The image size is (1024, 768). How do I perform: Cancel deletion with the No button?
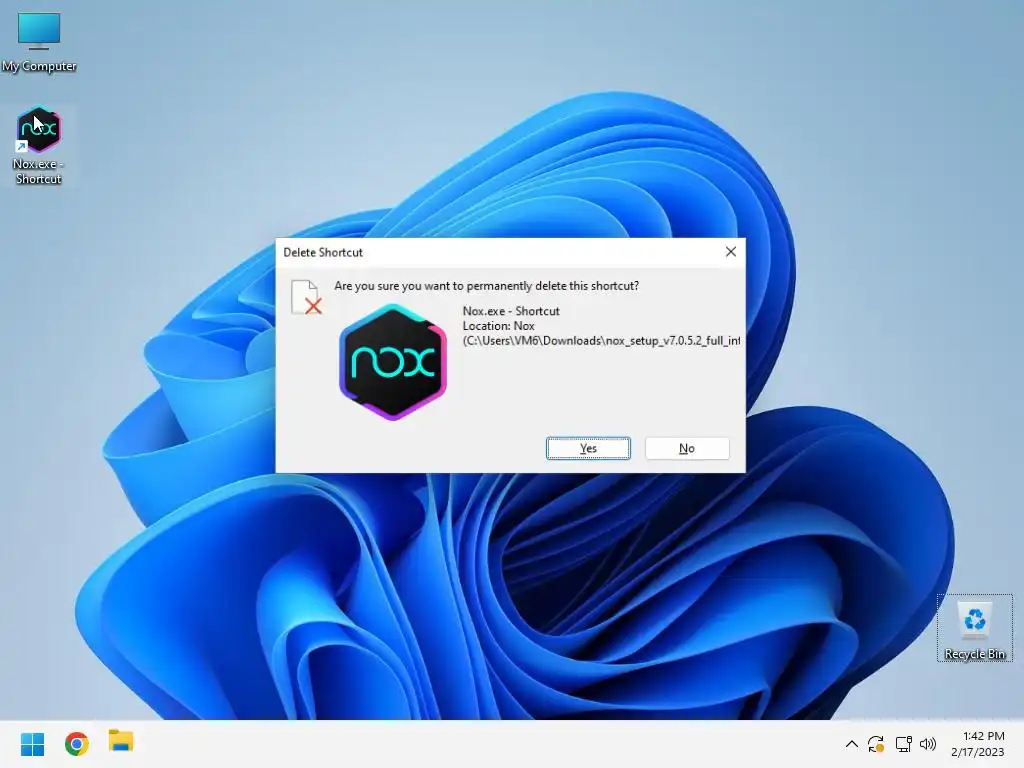[686, 448]
